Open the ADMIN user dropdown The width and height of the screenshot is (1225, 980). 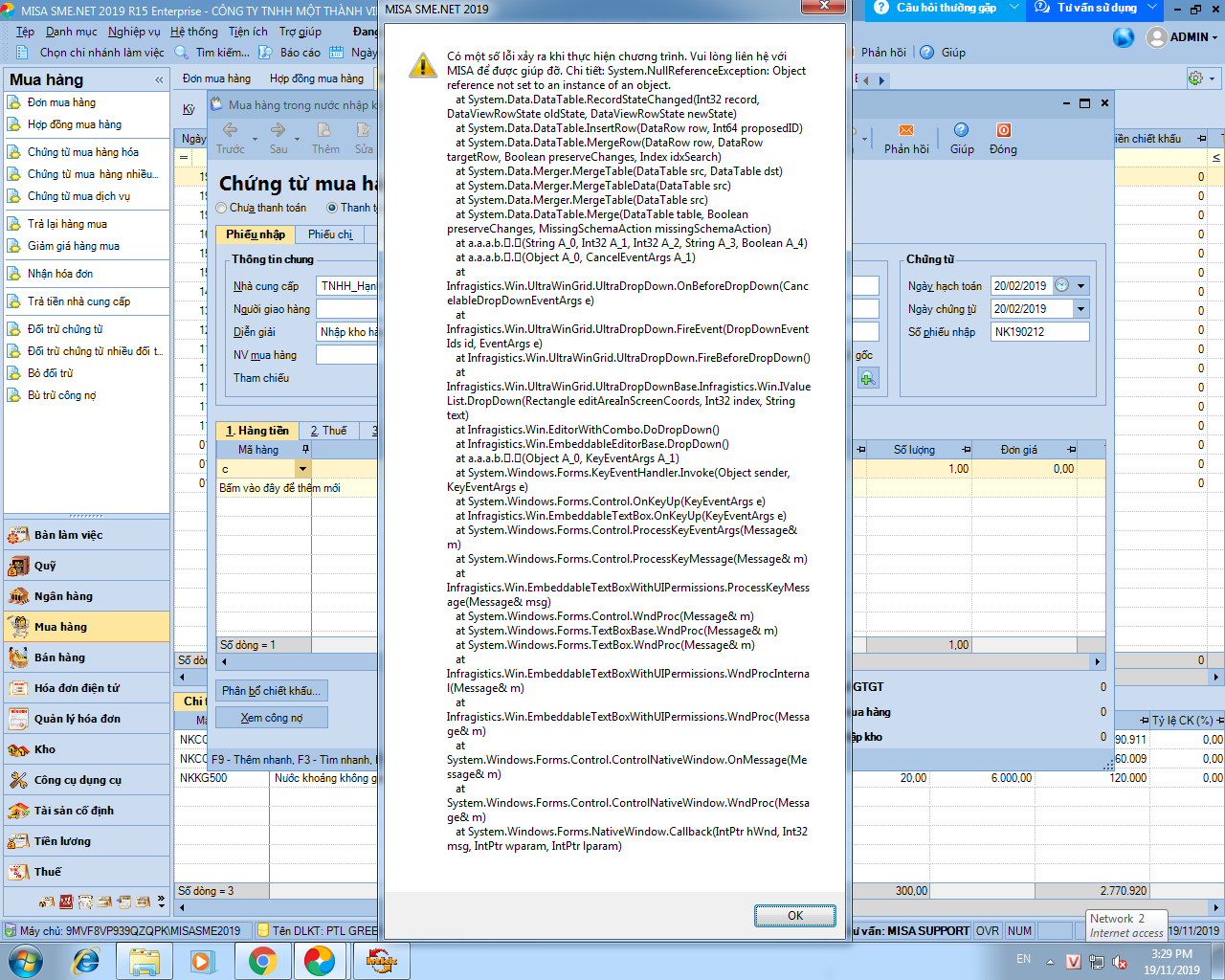tap(1214, 37)
